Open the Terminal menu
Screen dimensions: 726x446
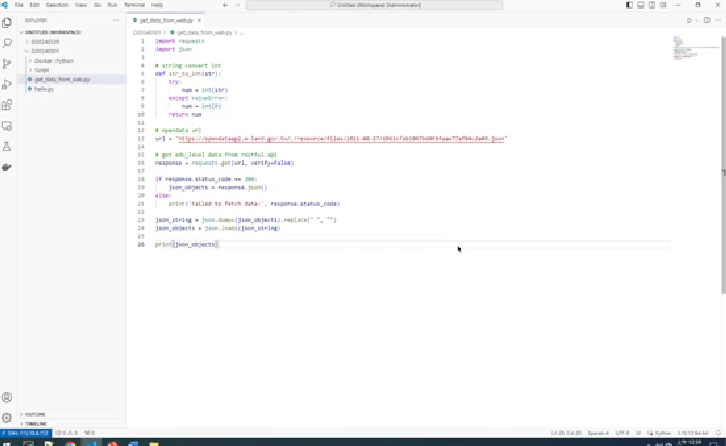(x=134, y=5)
